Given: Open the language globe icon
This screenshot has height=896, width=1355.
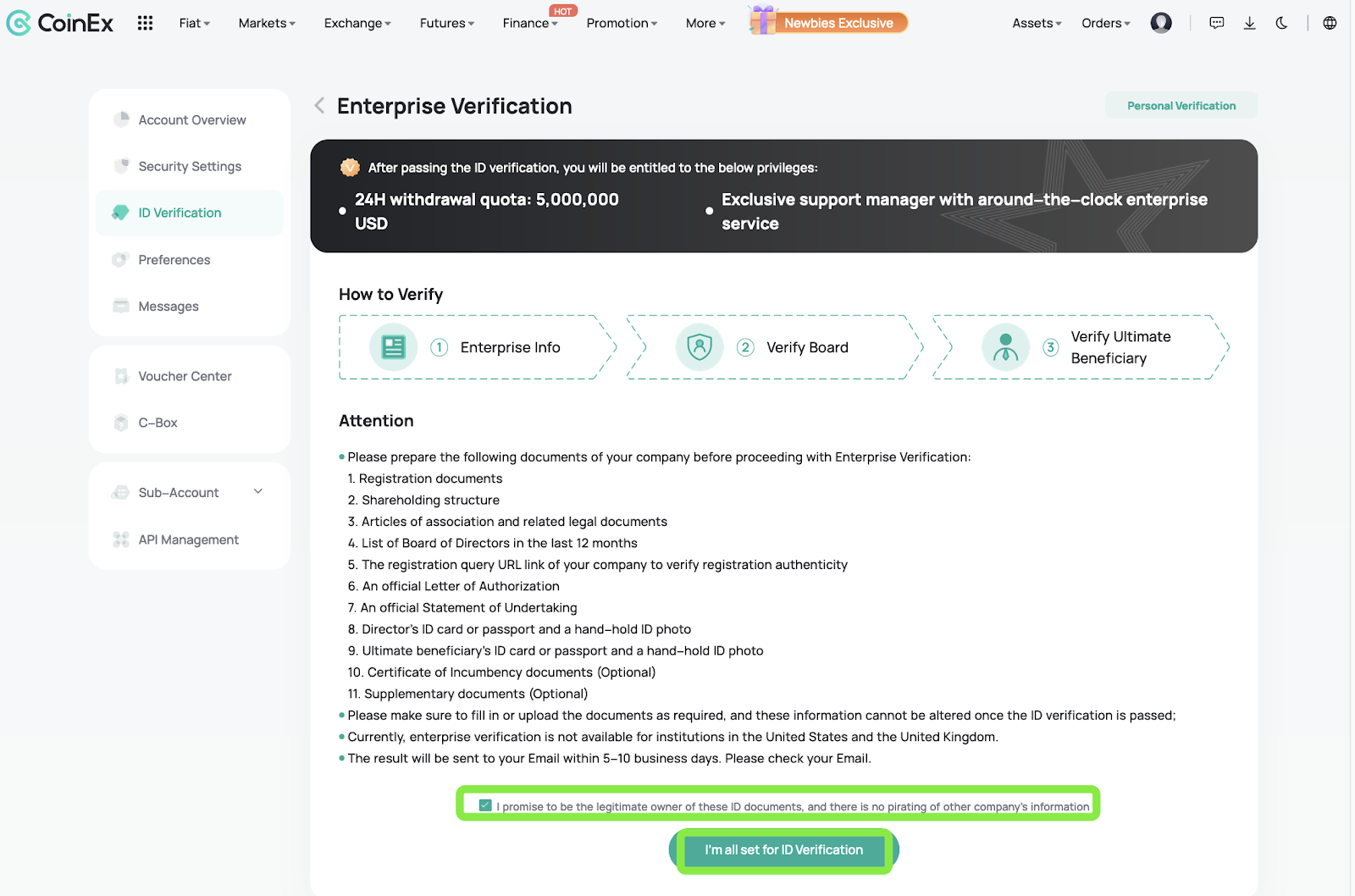Looking at the screenshot, I should pyautogui.click(x=1330, y=23).
